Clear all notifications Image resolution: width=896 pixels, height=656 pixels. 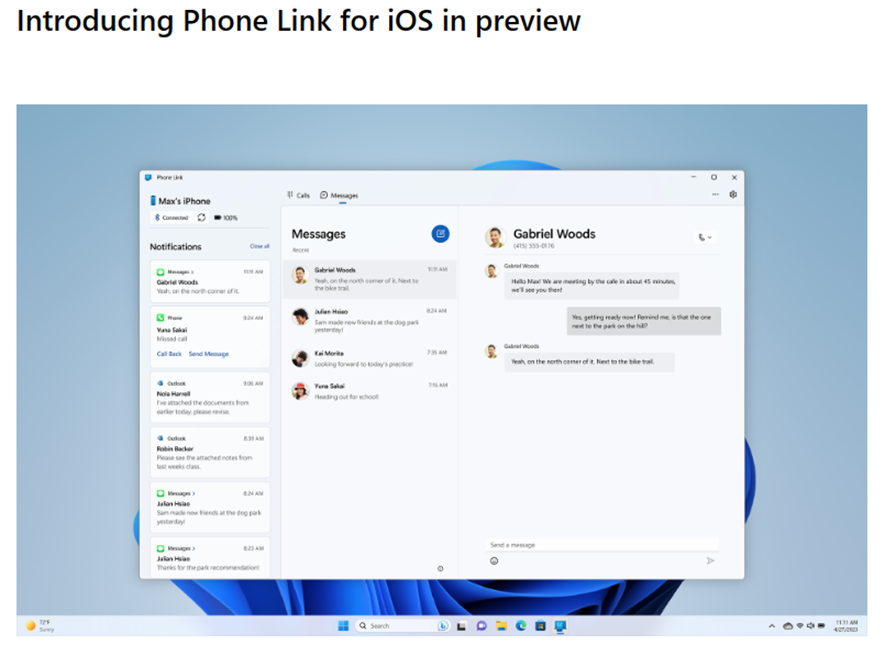(x=259, y=246)
